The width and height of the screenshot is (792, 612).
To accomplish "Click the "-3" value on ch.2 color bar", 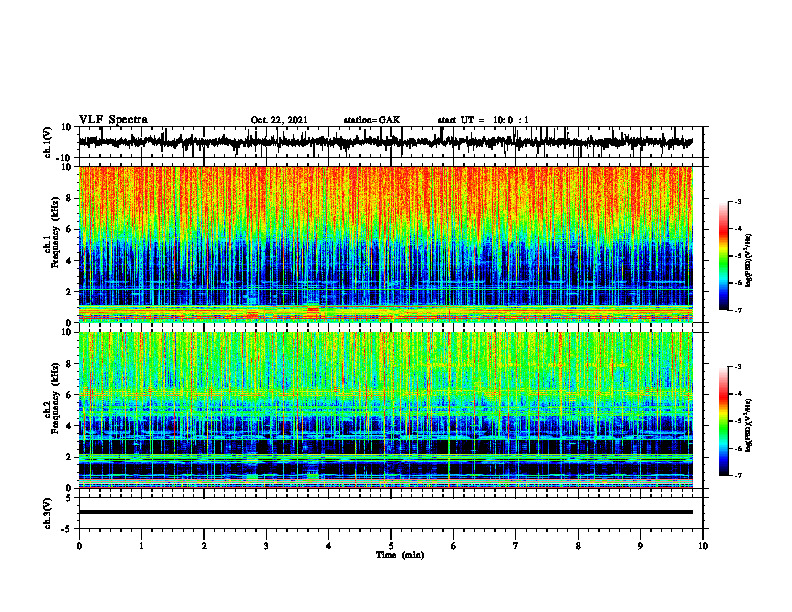I will coord(737,367).
